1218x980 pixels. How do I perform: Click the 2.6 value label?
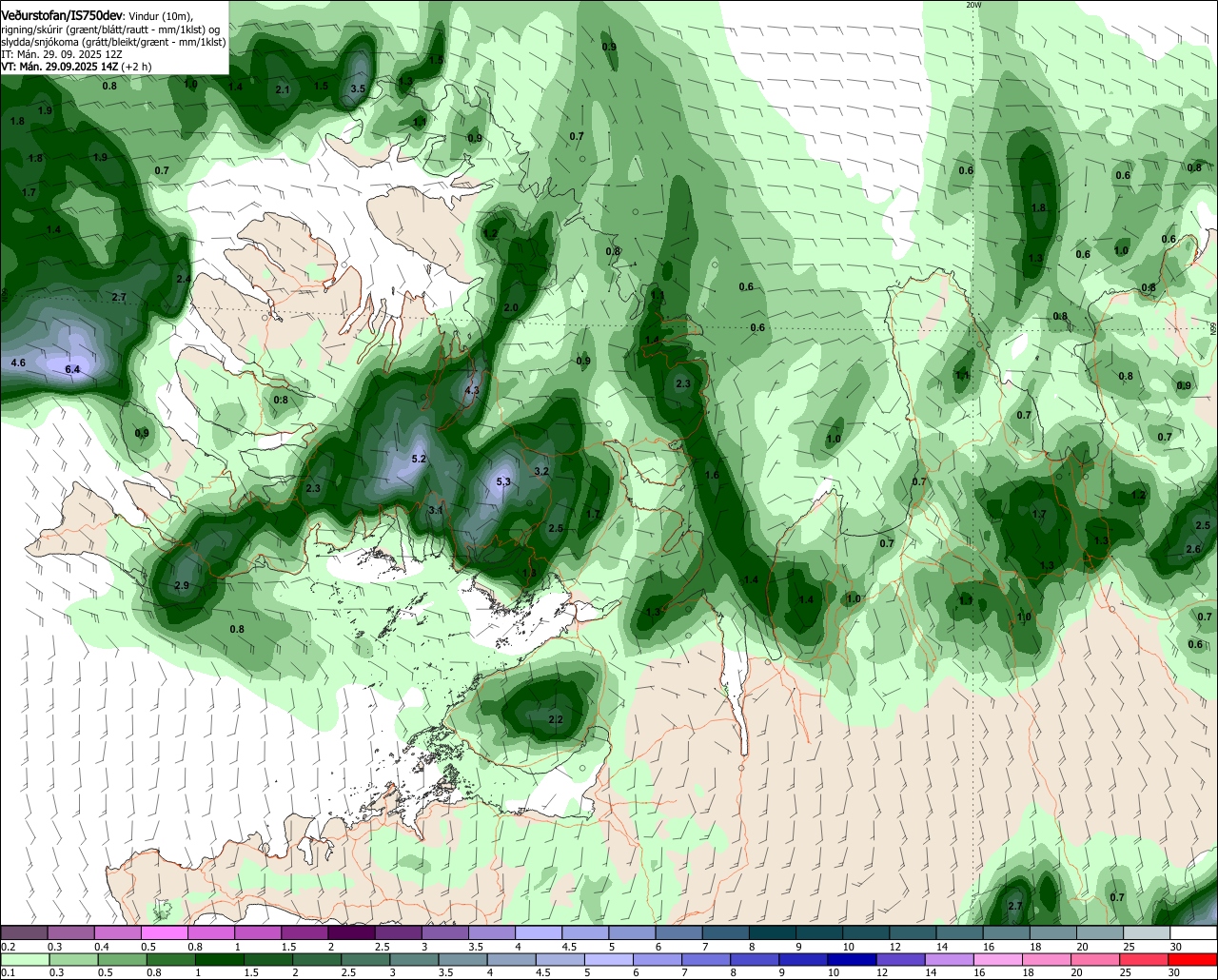[x=1193, y=549]
